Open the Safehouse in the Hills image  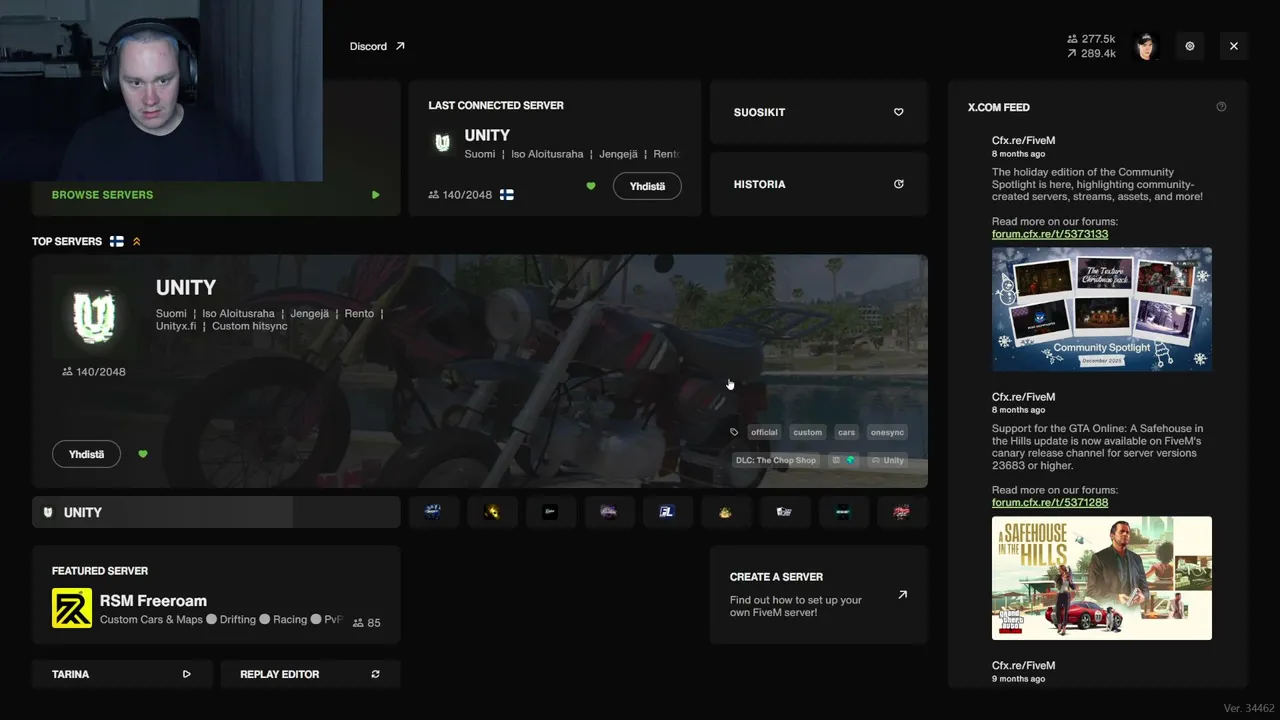pos(1102,578)
